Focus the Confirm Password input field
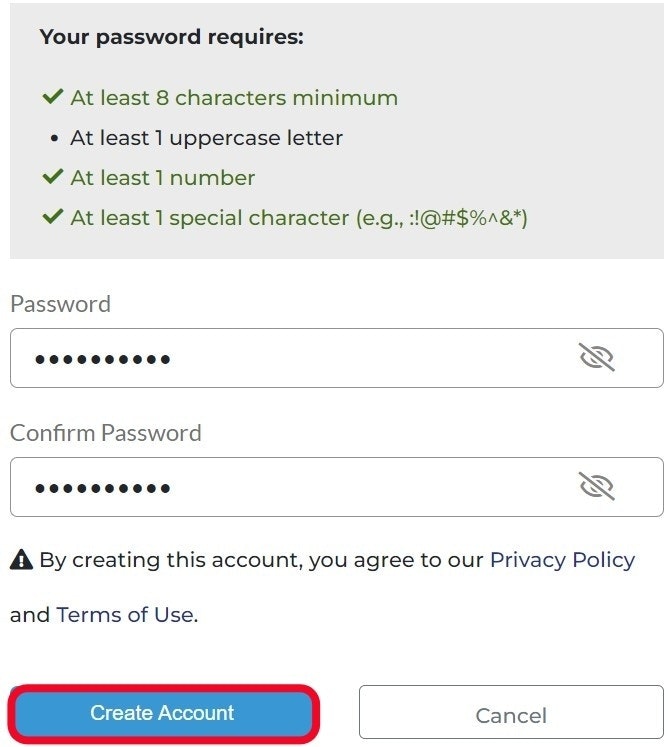This screenshot has height=747, width=669. [x=300, y=487]
